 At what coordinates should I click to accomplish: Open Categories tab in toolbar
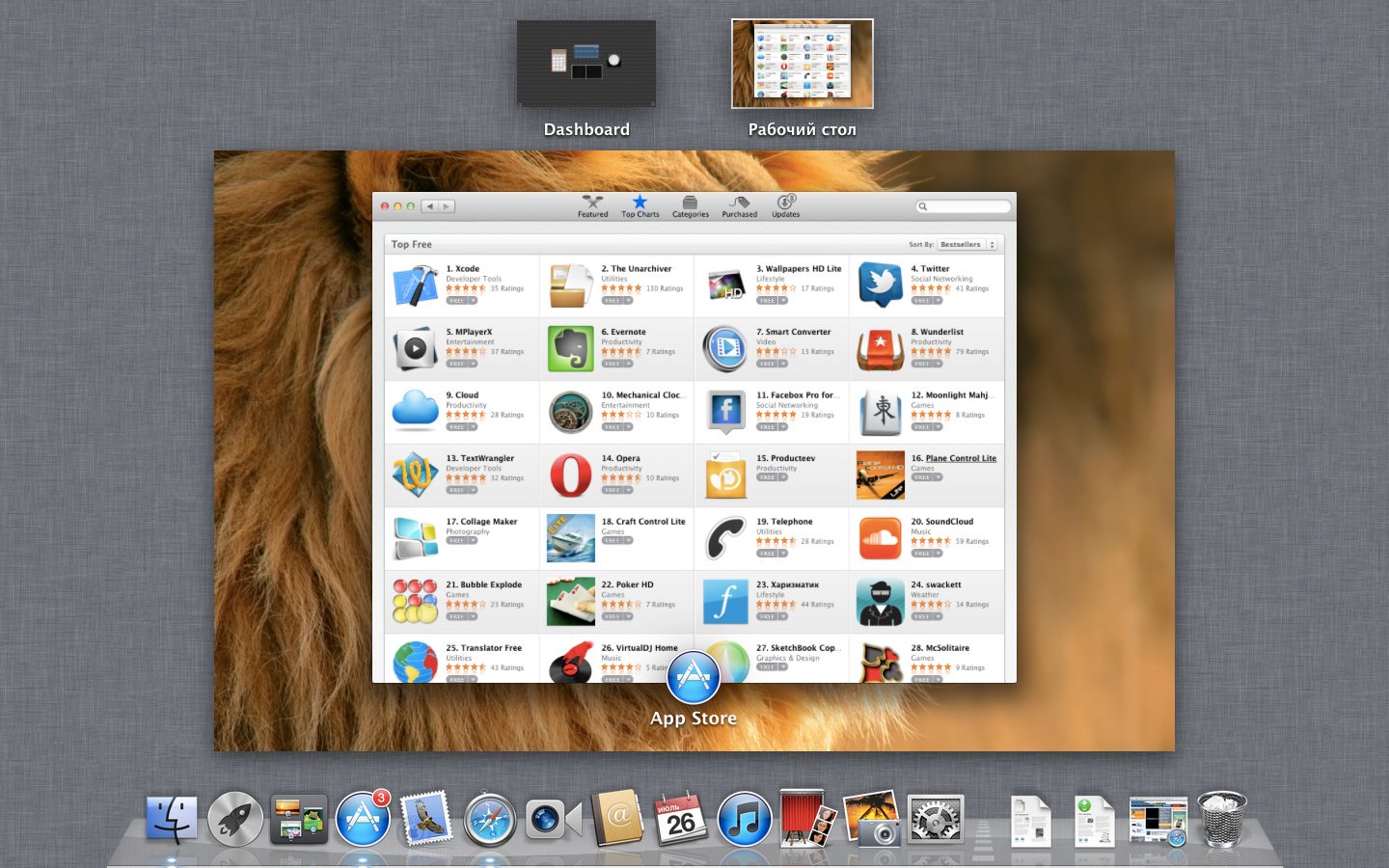point(691,206)
